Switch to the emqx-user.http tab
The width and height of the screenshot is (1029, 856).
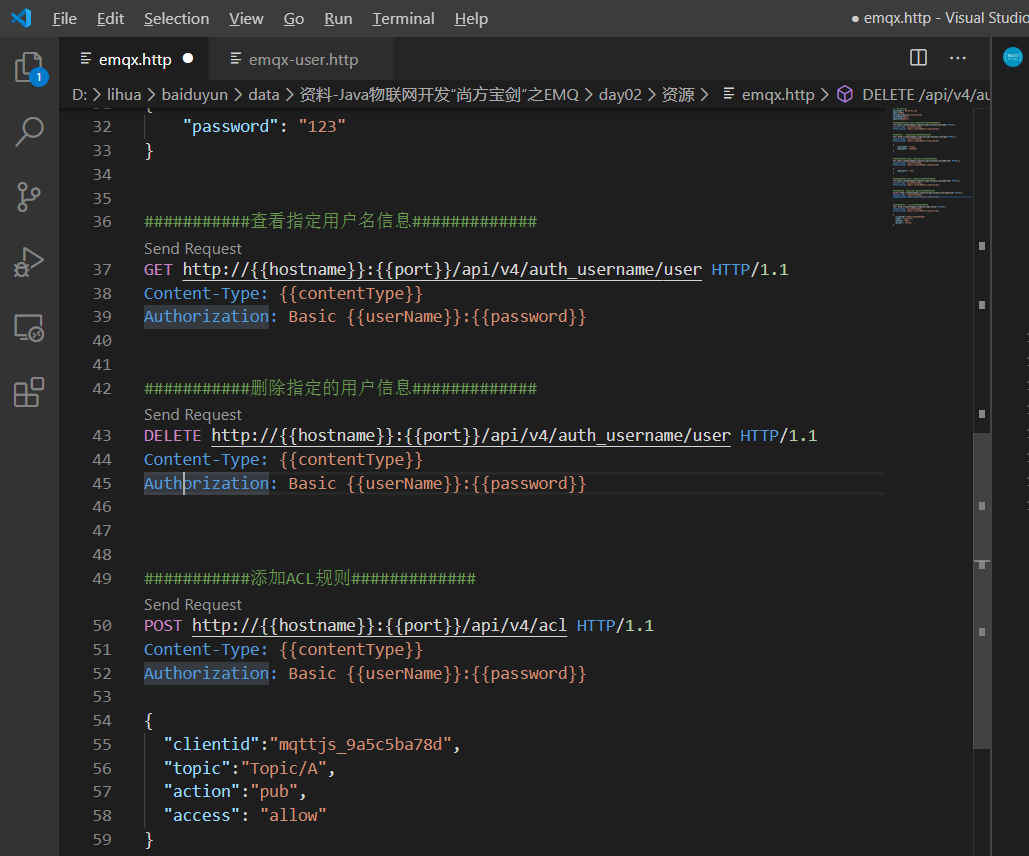pyautogui.click(x=303, y=59)
